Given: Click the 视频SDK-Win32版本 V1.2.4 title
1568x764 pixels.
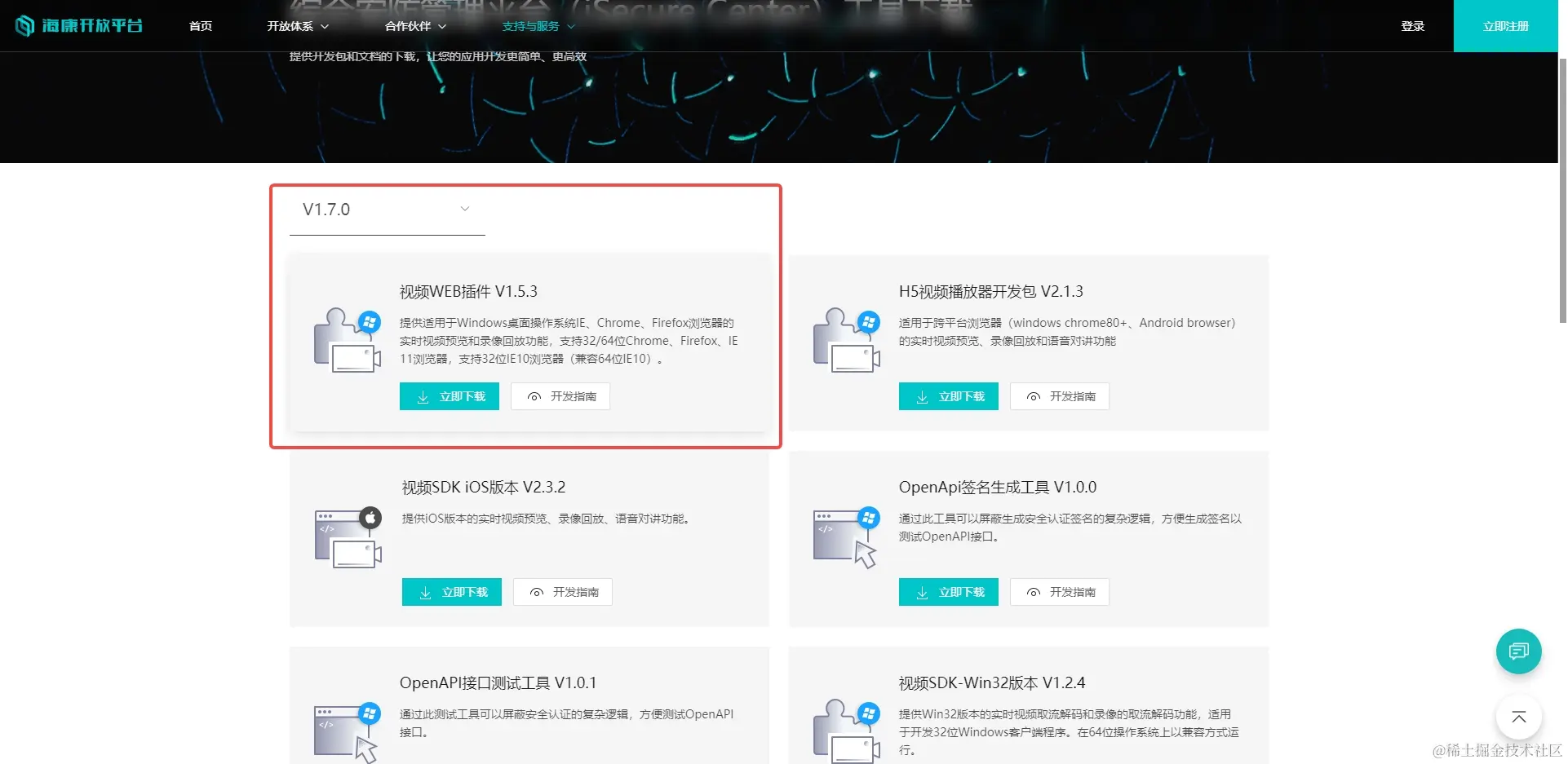Looking at the screenshot, I should click(992, 682).
